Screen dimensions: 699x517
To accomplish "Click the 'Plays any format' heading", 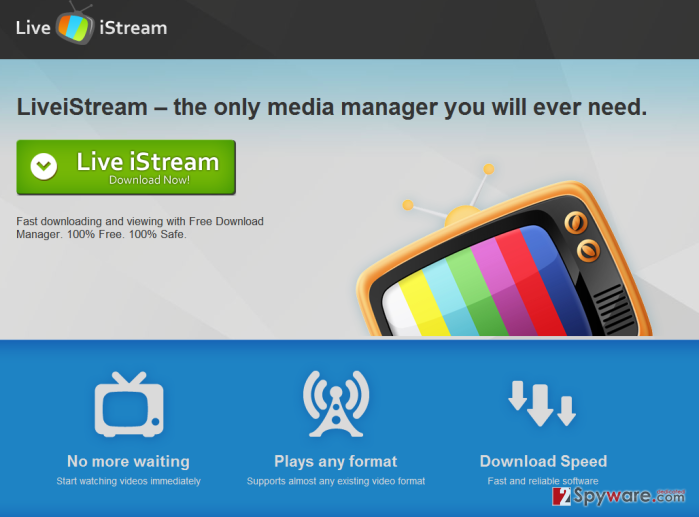I will click(336, 461).
